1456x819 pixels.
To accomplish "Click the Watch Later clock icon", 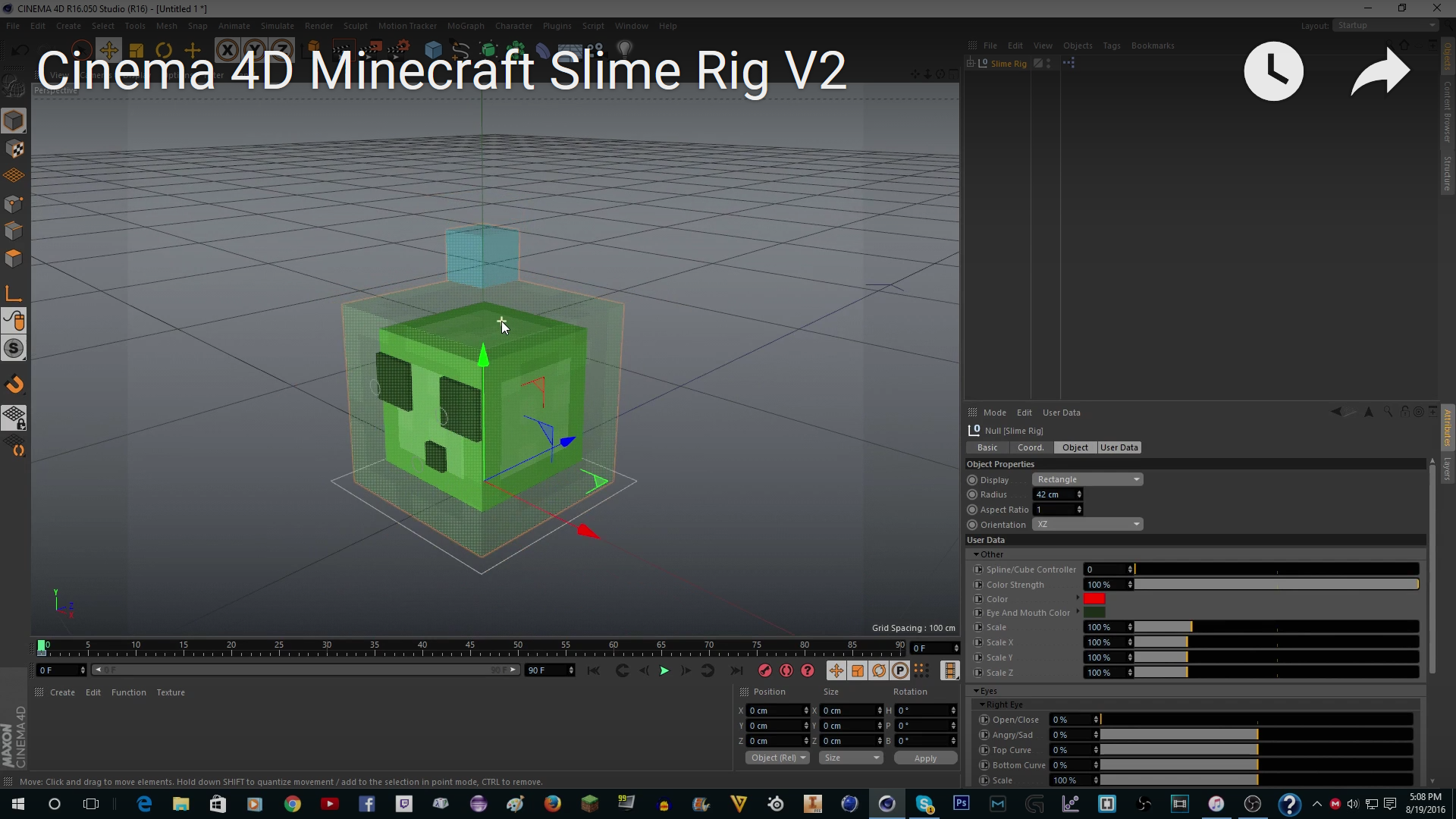I will (1274, 71).
